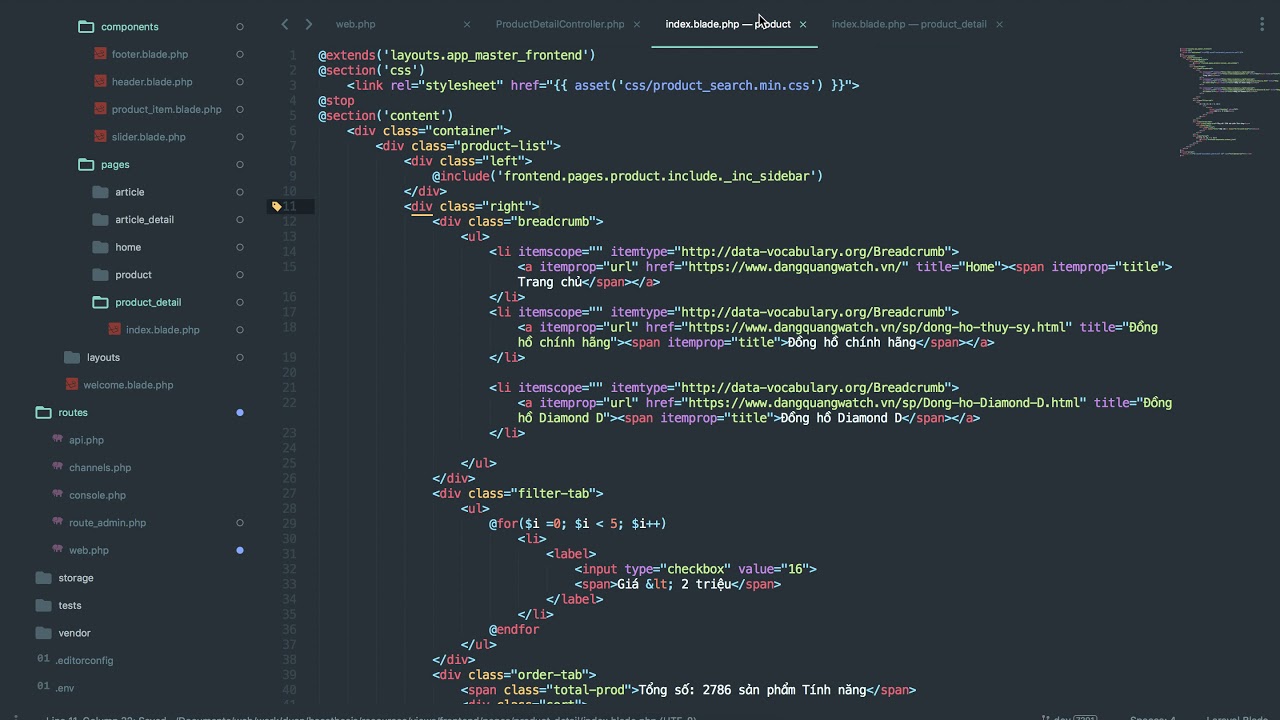Close the index.blade.php — product_detail tab
The image size is (1280, 720).
(999, 24)
